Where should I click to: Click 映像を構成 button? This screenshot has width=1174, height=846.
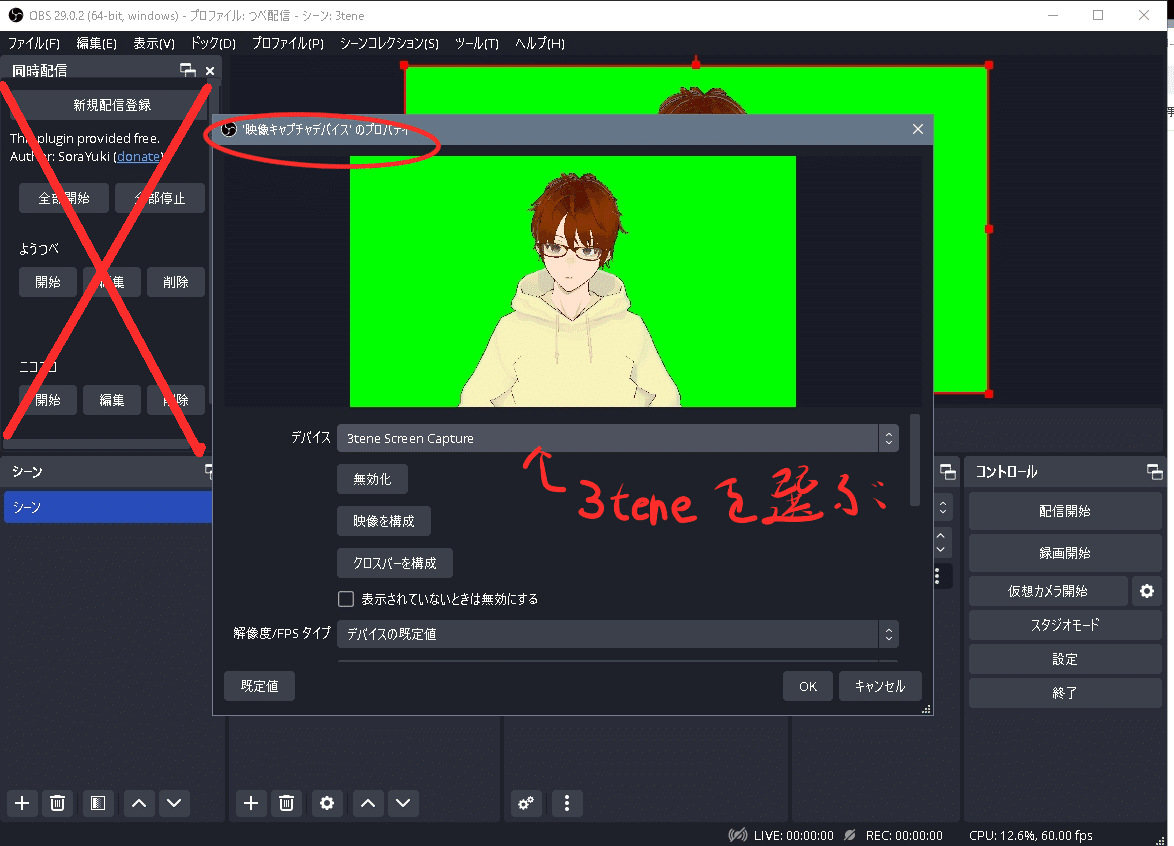pyautogui.click(x=384, y=521)
